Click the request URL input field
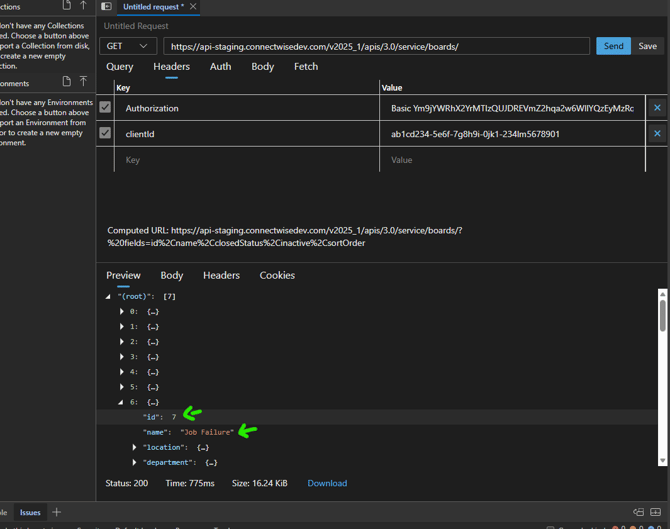The height and width of the screenshot is (529, 670). pyautogui.click(x=376, y=46)
